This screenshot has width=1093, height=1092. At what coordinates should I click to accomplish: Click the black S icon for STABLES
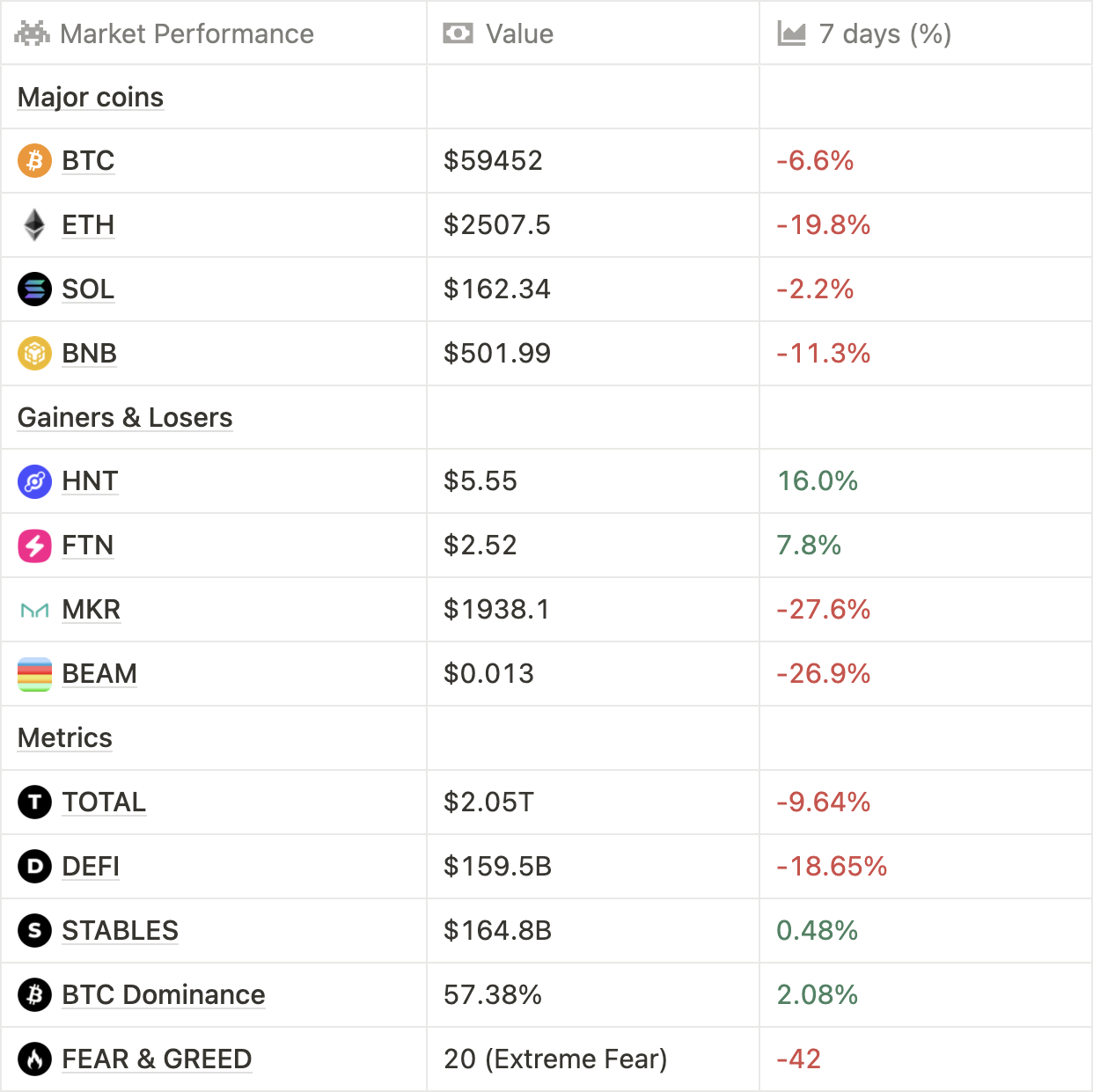click(34, 931)
